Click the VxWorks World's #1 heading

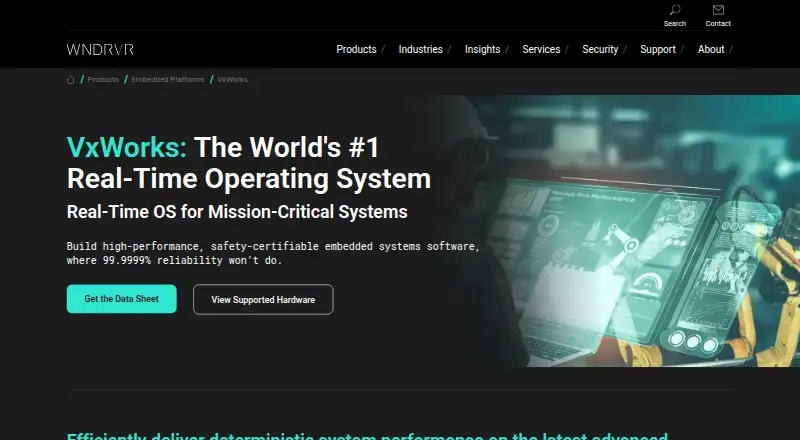point(249,163)
